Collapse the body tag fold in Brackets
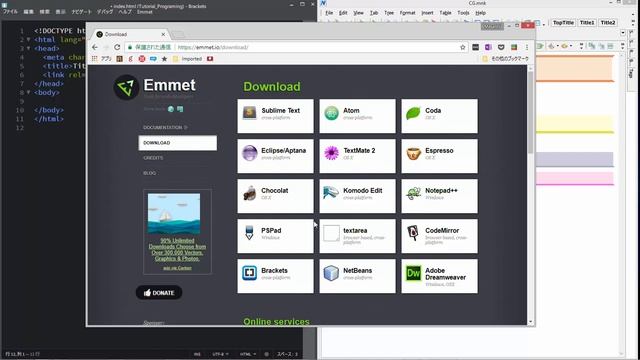This screenshot has height=360, width=640. click(x=28, y=92)
